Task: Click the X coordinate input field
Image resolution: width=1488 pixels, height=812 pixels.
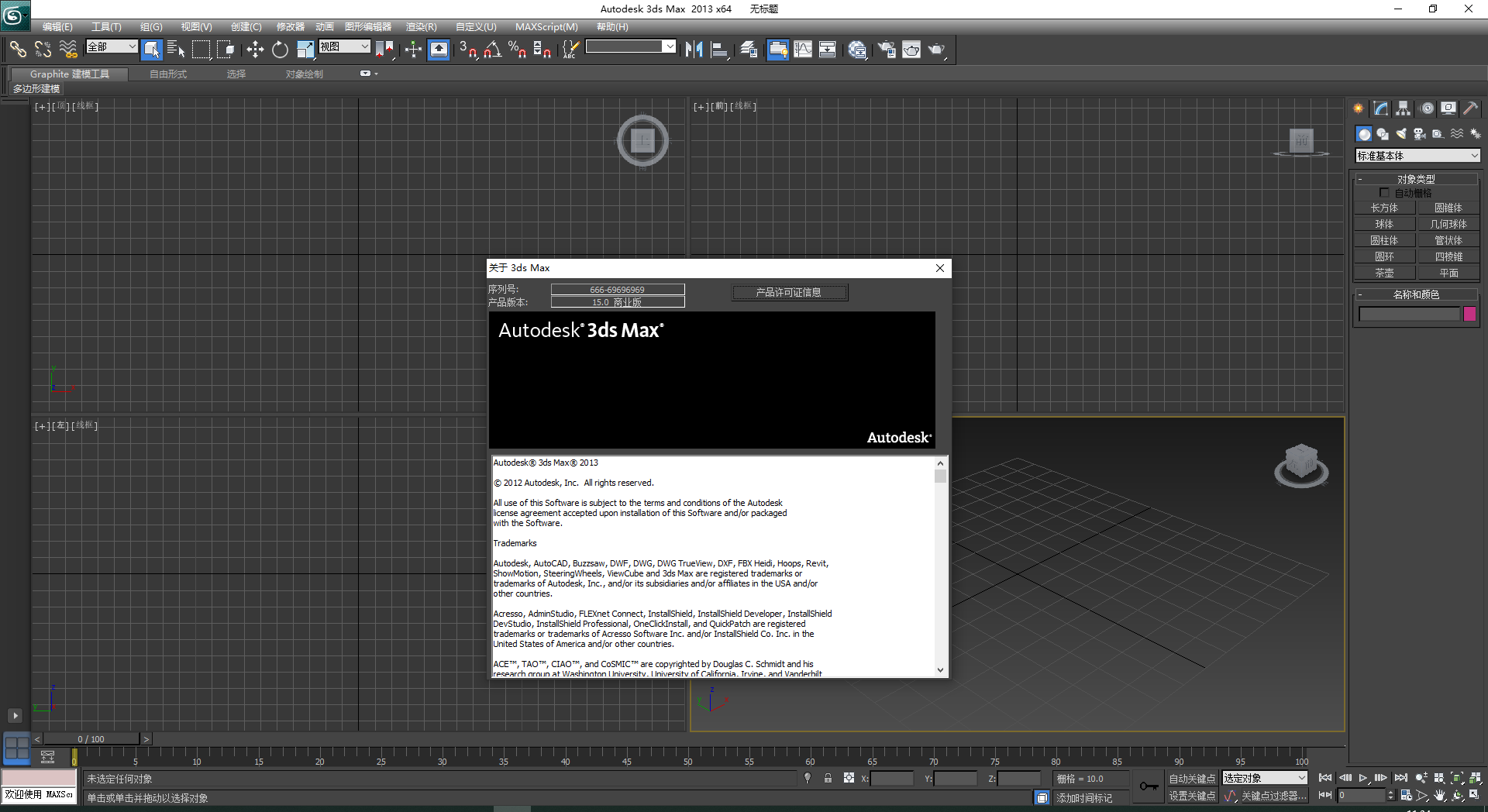Action: pyautogui.click(x=892, y=779)
